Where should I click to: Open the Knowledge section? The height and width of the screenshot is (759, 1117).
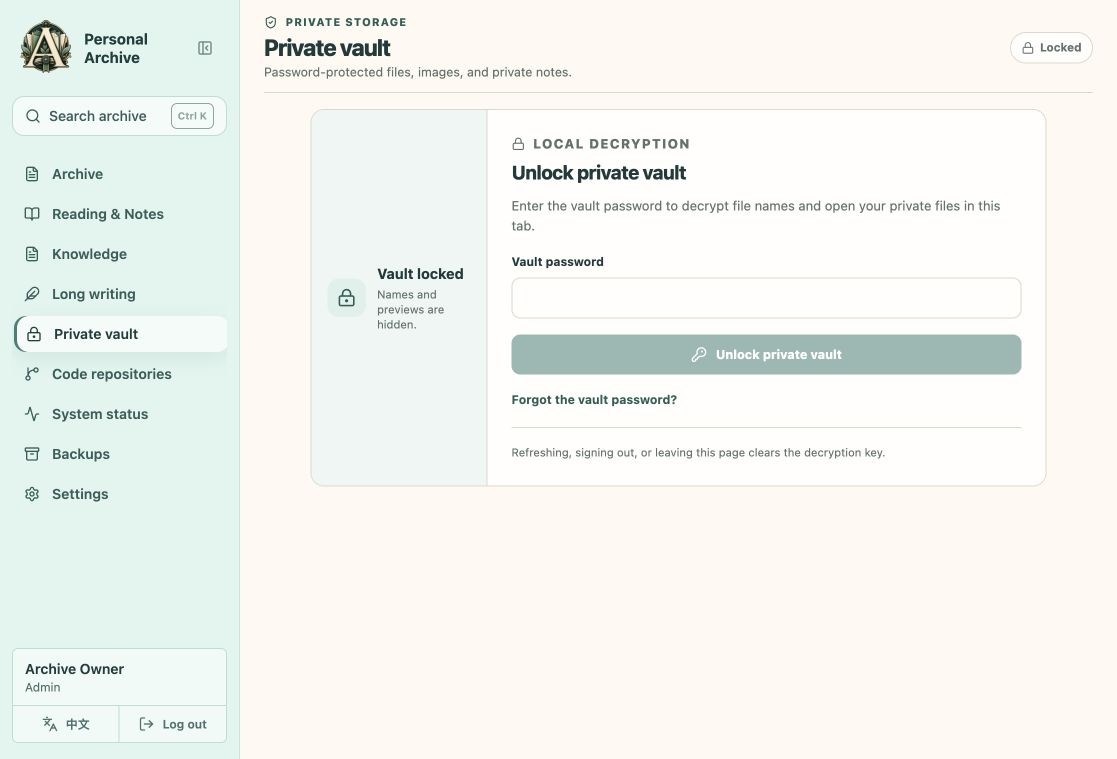coord(120,254)
